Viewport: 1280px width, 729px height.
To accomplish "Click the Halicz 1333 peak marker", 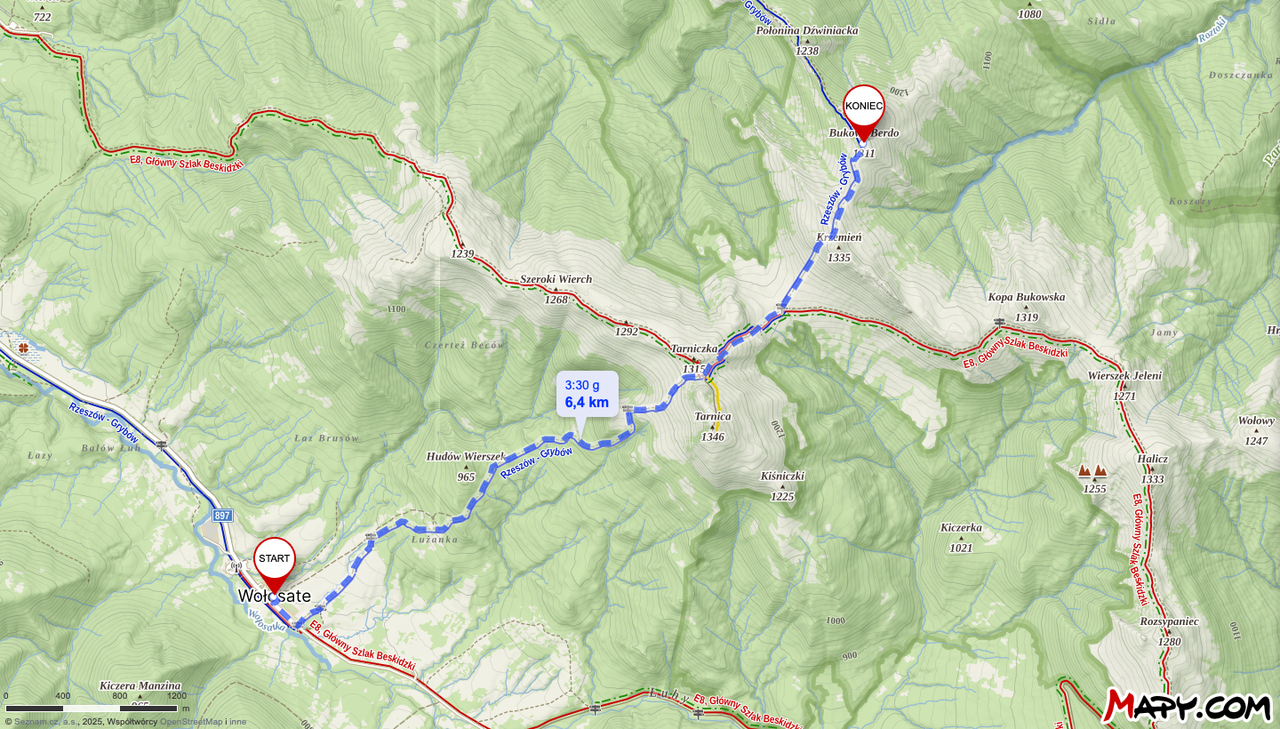I will (x=1152, y=470).
